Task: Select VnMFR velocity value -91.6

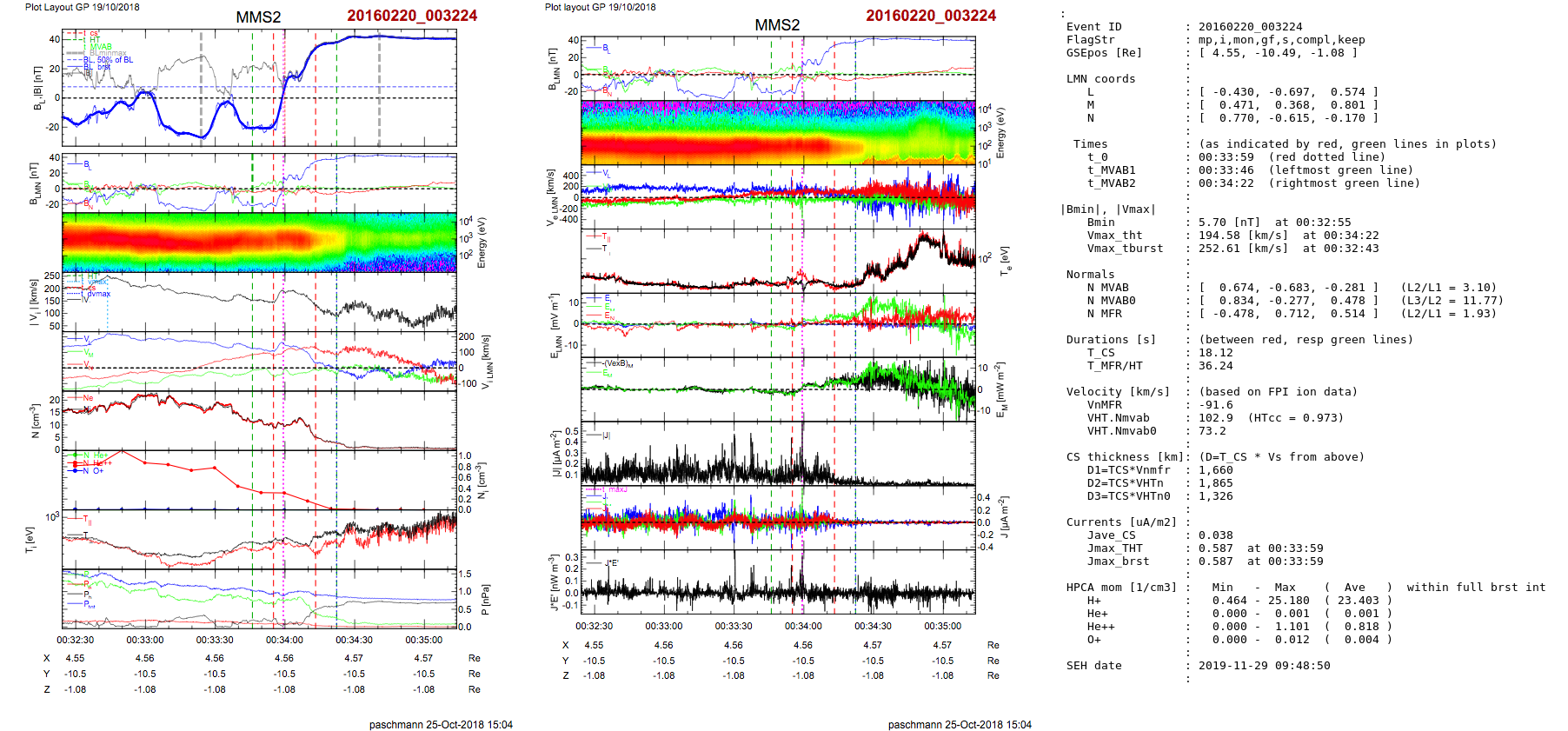Action: pos(1215,405)
